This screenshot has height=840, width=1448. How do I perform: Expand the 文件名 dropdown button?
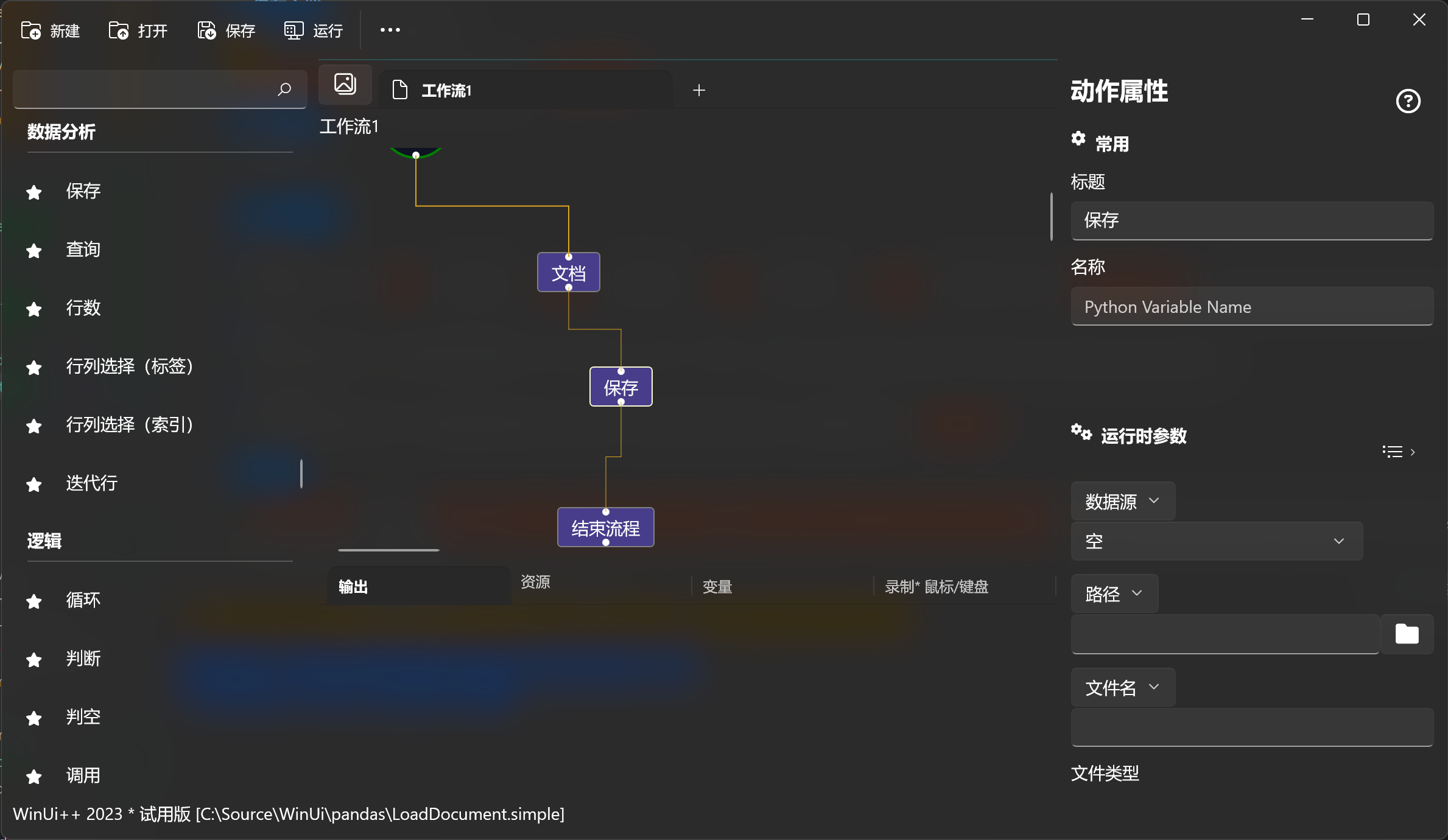click(1122, 687)
